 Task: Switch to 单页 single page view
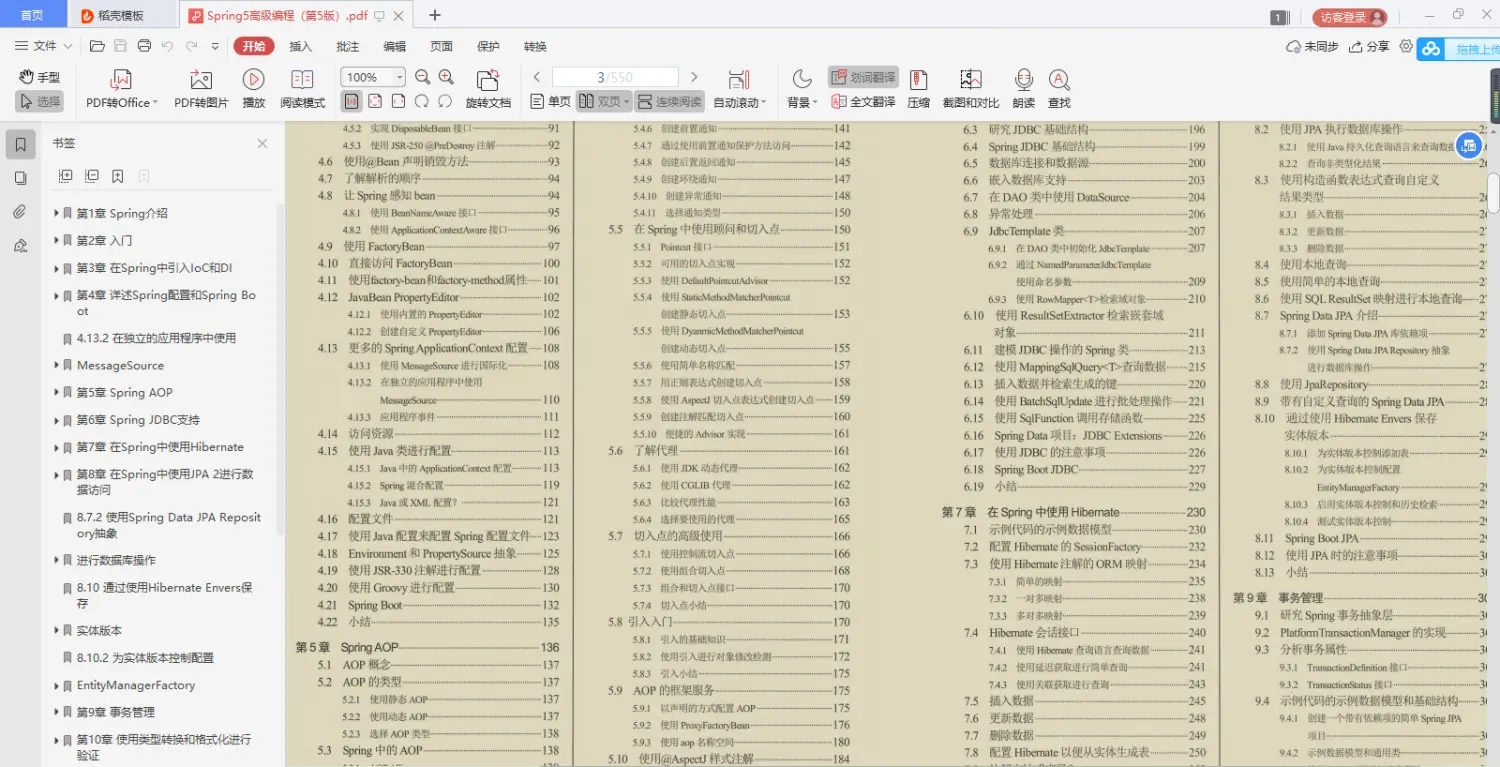[x=550, y=102]
